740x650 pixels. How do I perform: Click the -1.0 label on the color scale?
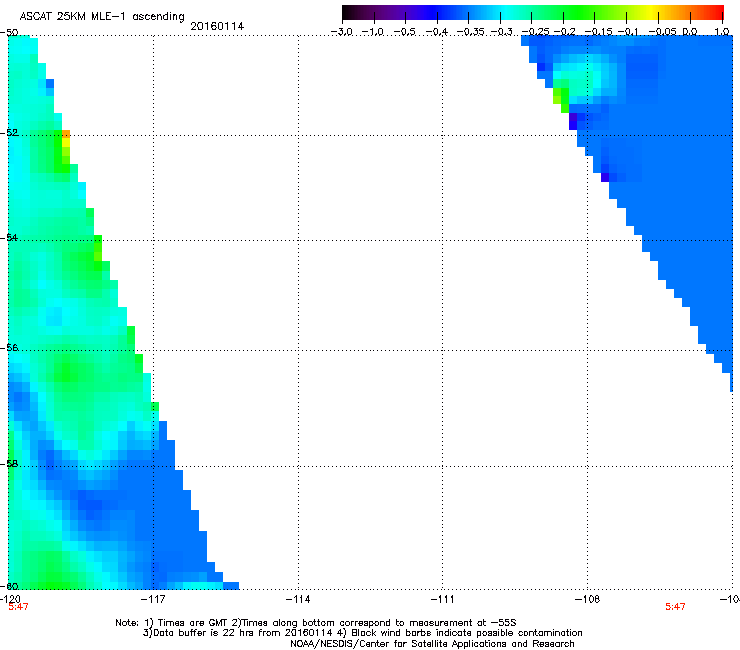tap(373, 32)
